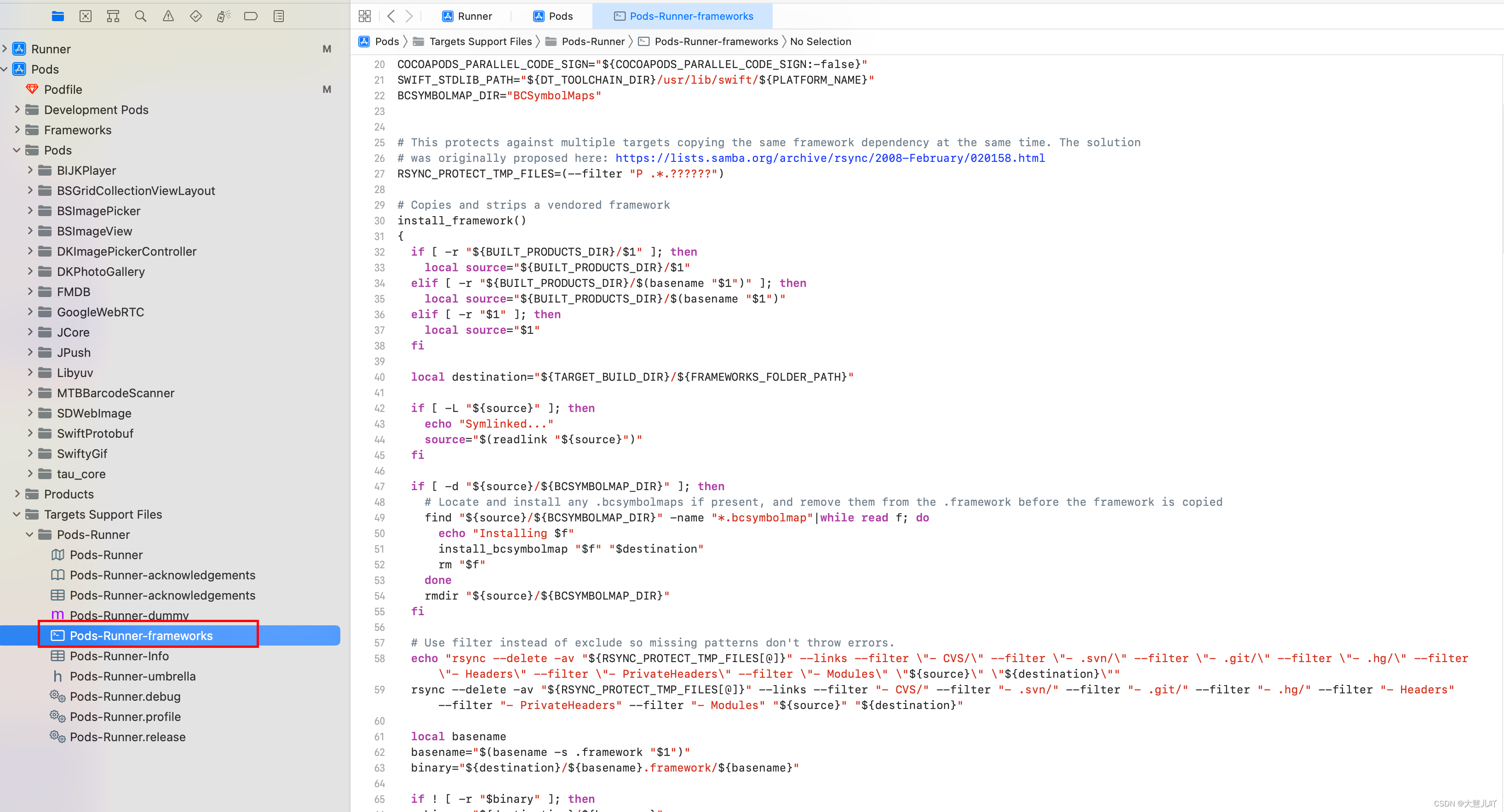Open the Symbol navigator
The width and height of the screenshot is (1504, 812).
pos(113,16)
